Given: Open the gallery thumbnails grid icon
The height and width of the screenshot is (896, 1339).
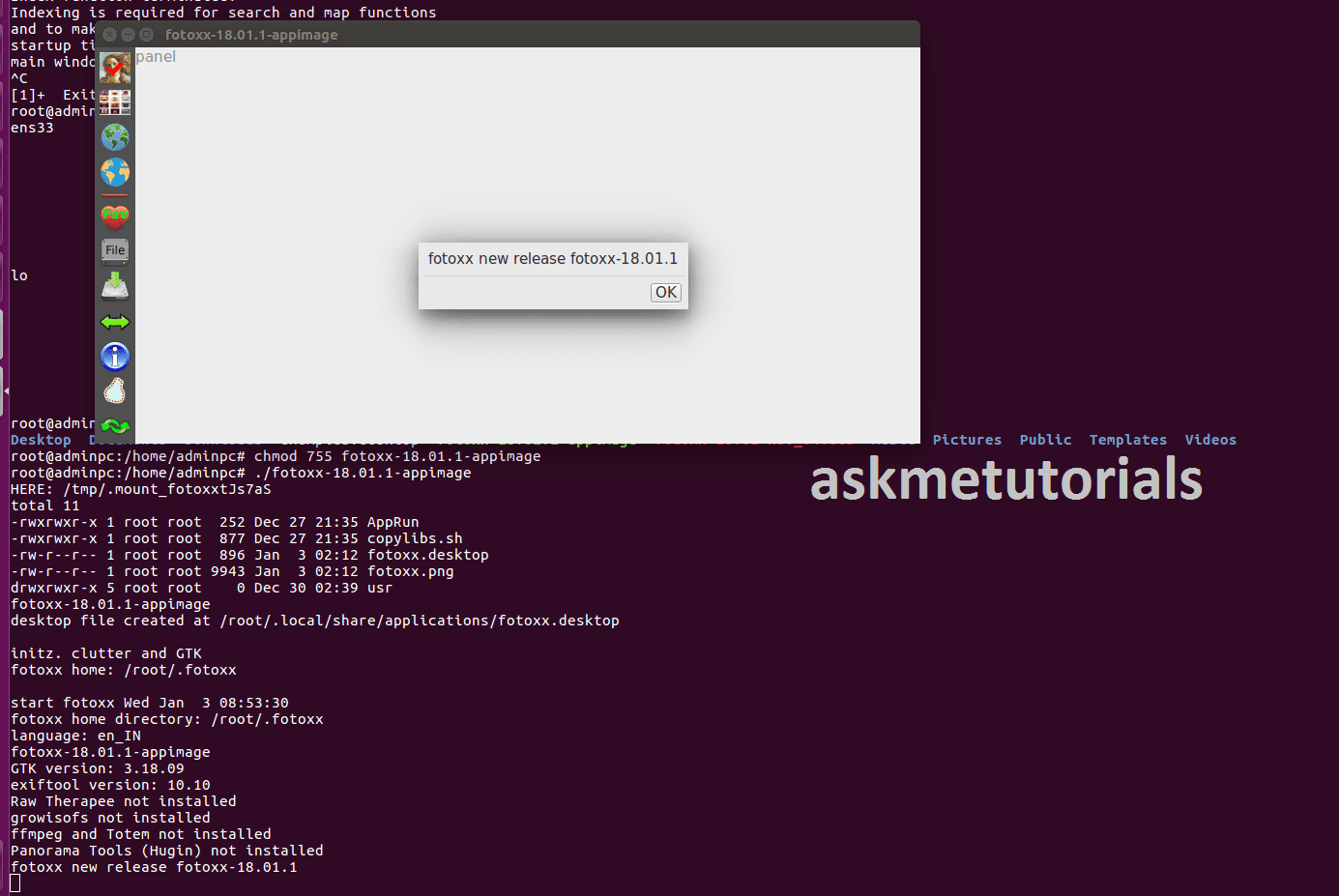Looking at the screenshot, I should click(115, 102).
